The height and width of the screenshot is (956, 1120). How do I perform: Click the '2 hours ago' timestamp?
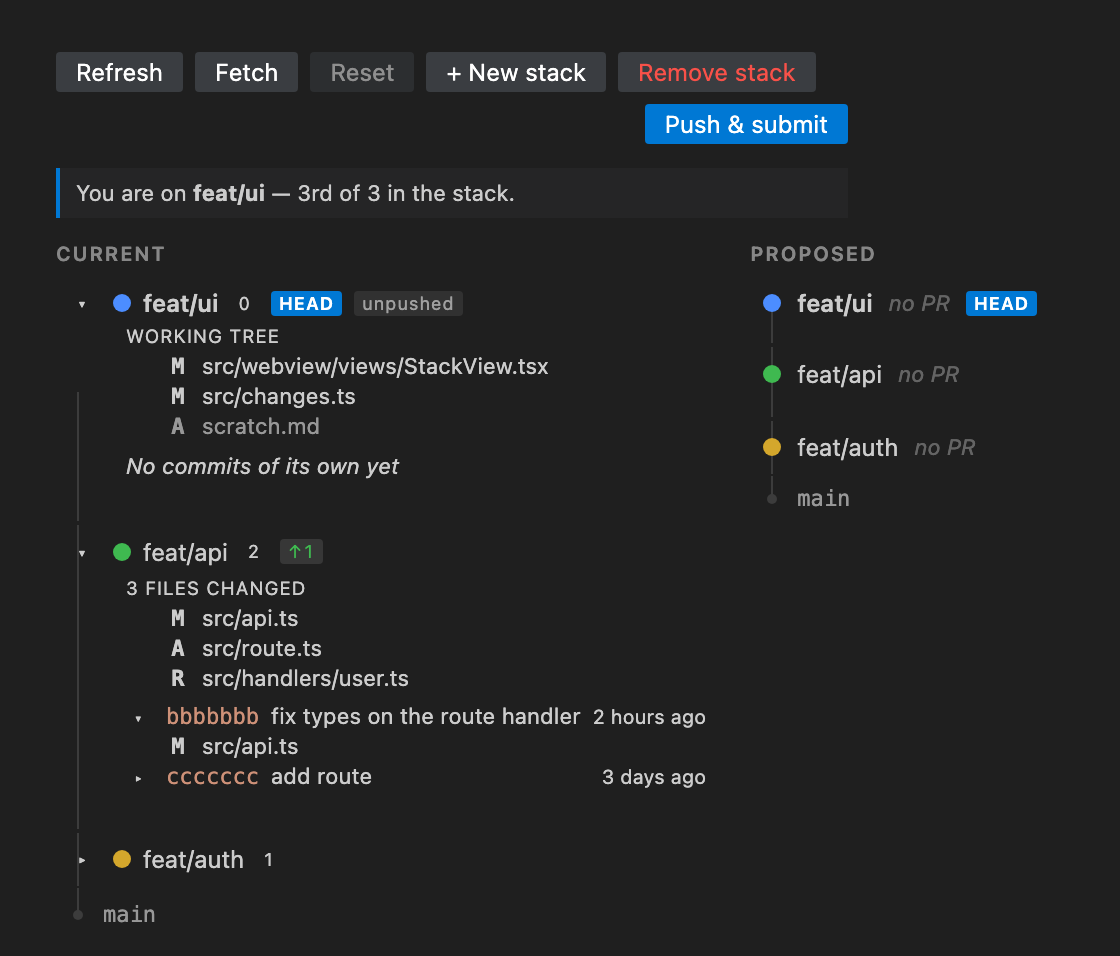(649, 717)
